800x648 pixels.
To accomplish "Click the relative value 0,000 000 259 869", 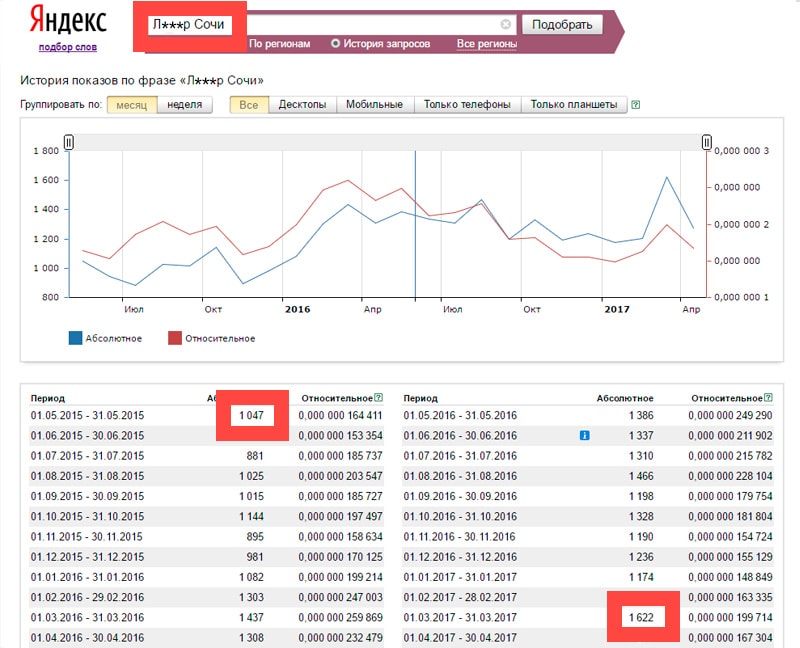I will pyautogui.click(x=340, y=617).
